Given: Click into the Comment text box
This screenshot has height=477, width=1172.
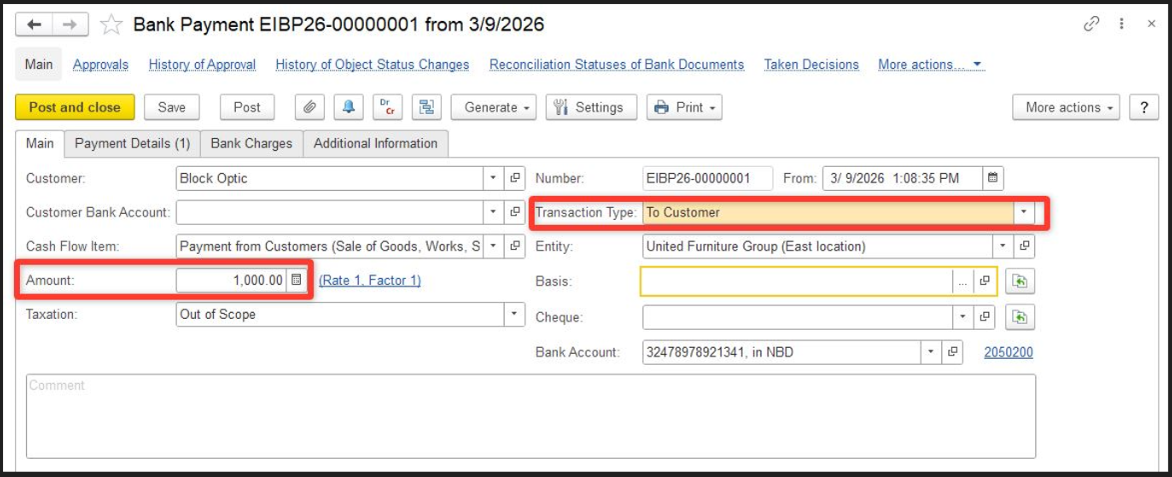Looking at the screenshot, I should (530, 415).
